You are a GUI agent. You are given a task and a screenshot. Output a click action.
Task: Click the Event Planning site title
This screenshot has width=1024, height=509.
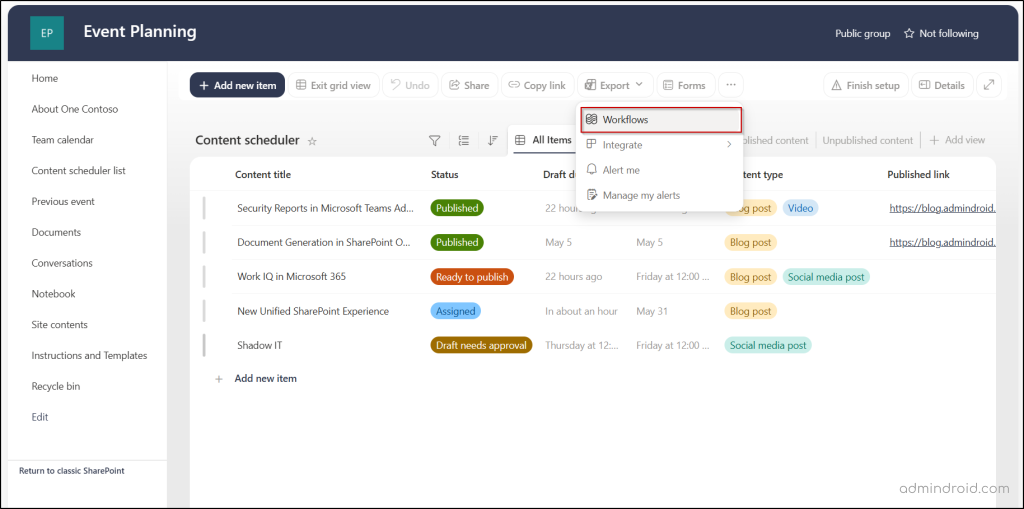[140, 31]
